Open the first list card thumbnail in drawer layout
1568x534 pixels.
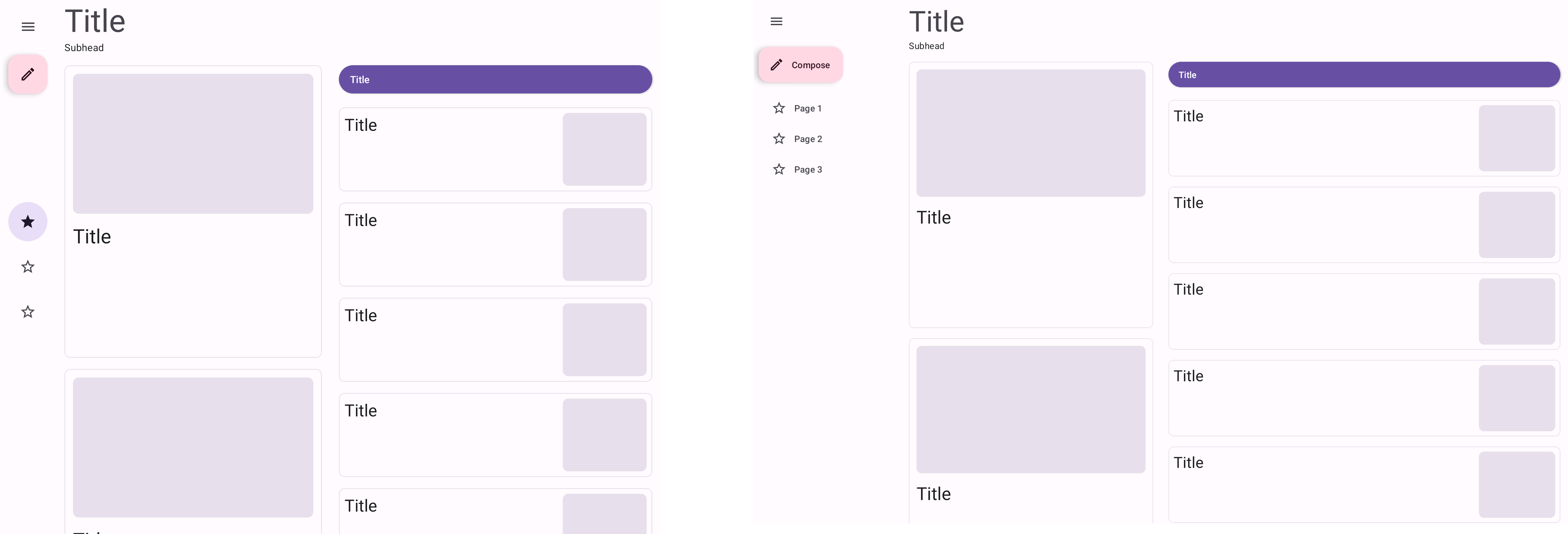(x=1516, y=138)
